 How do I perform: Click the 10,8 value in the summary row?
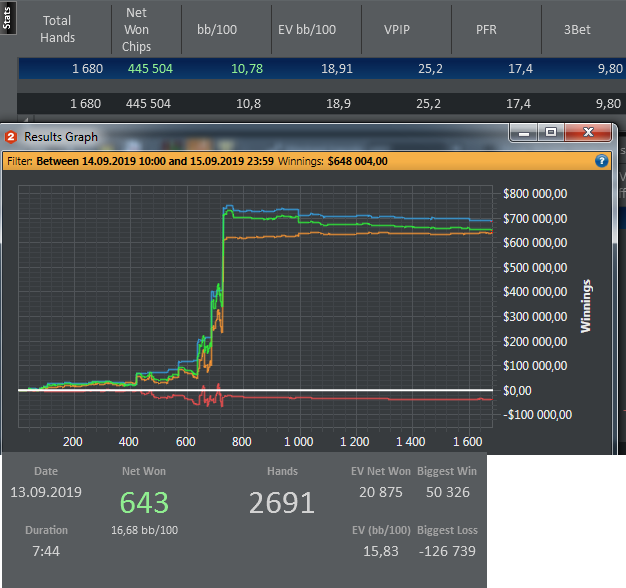(x=248, y=104)
